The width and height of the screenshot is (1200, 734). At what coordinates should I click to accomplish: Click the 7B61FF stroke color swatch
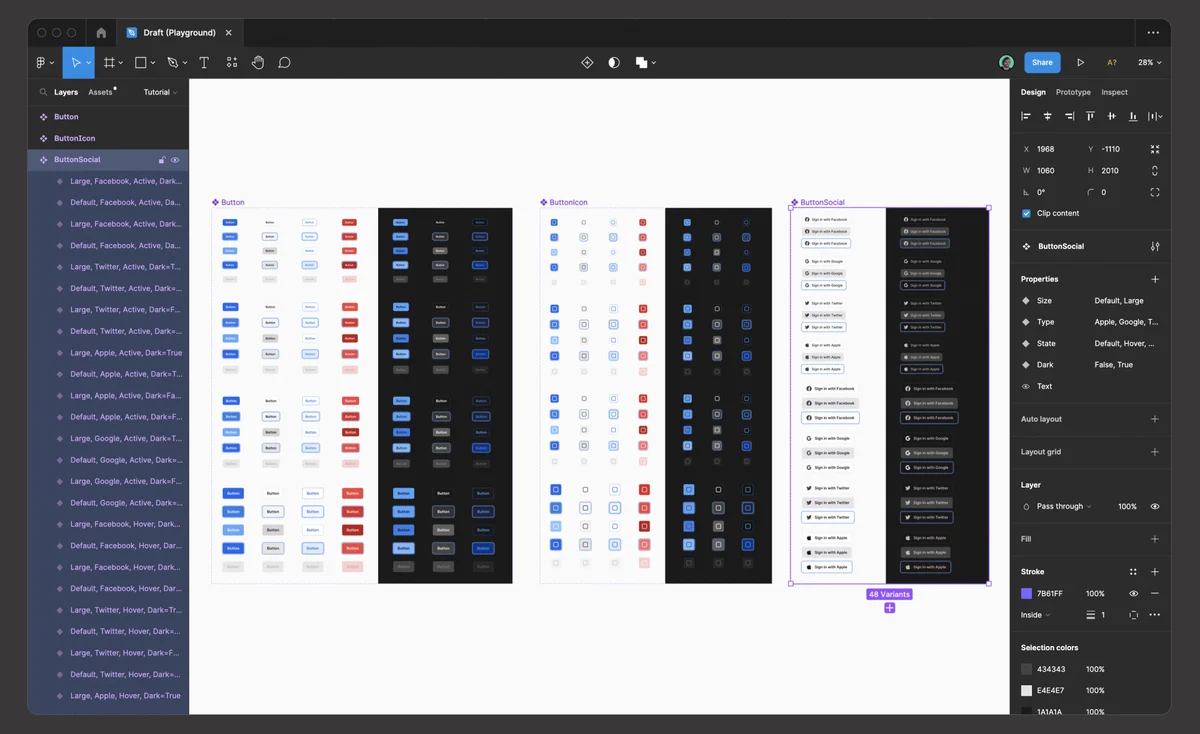pos(1026,593)
